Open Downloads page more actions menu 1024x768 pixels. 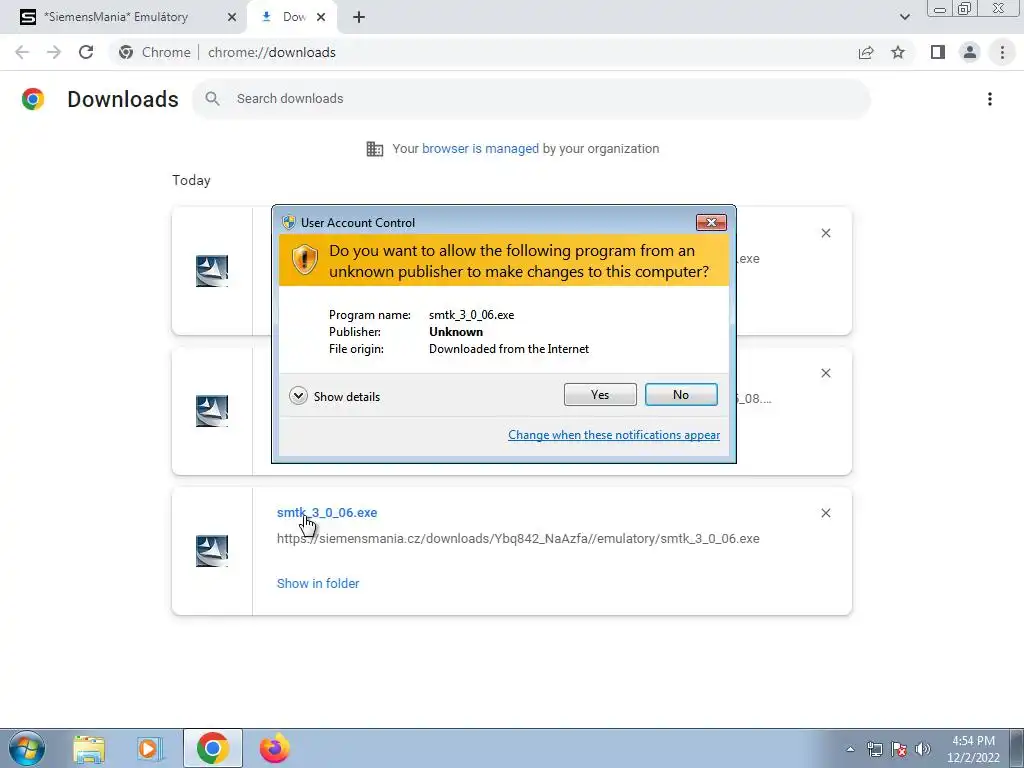coord(989,99)
